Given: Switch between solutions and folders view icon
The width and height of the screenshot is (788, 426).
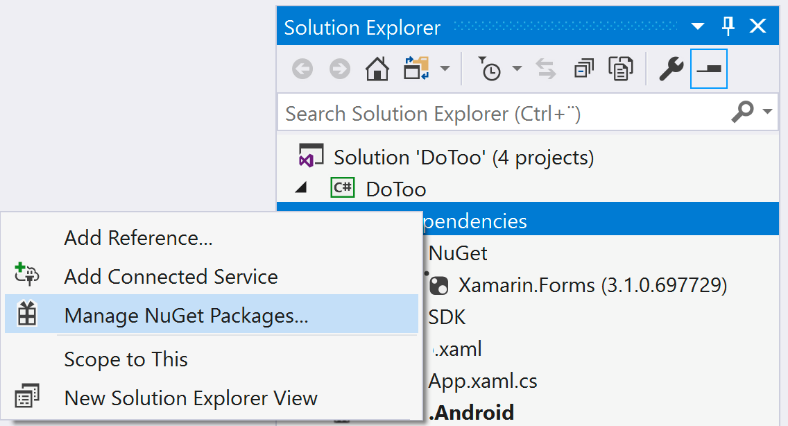Looking at the screenshot, I should pos(417,68).
